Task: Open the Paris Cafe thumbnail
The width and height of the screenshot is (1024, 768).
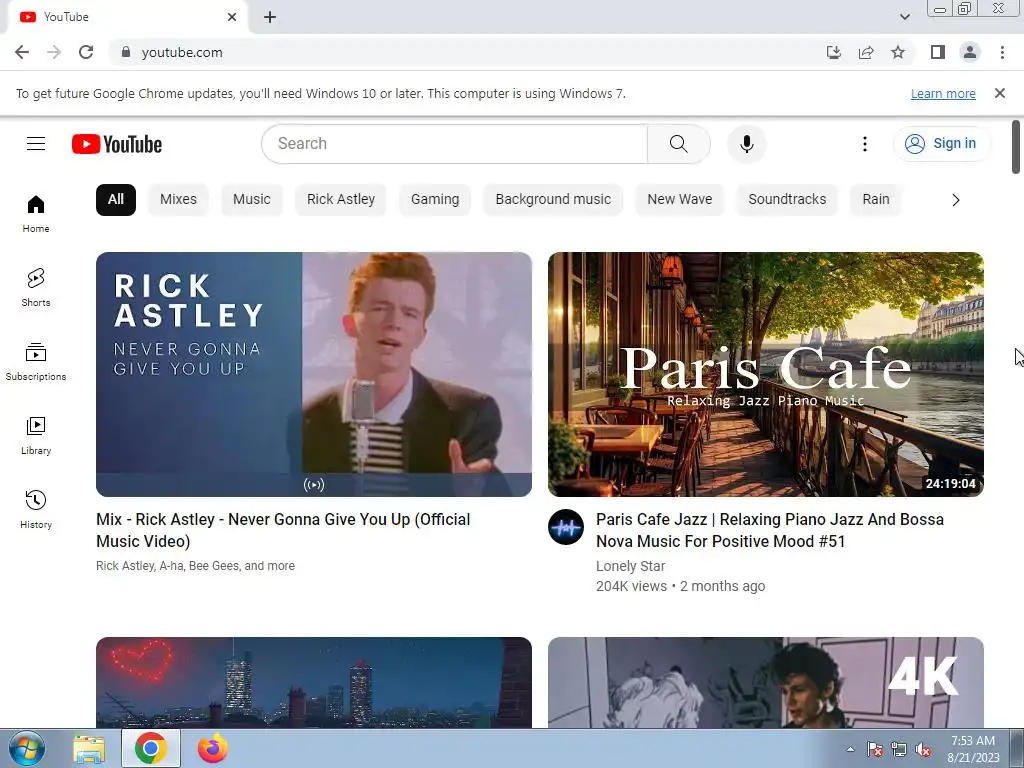Action: (765, 374)
